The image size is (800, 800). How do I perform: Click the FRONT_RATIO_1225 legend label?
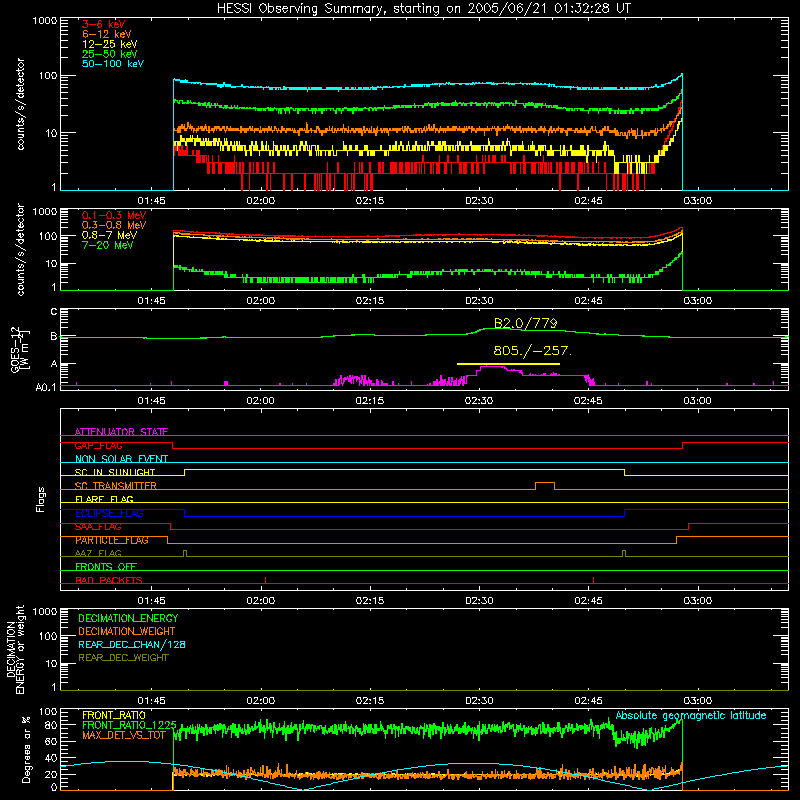point(129,725)
